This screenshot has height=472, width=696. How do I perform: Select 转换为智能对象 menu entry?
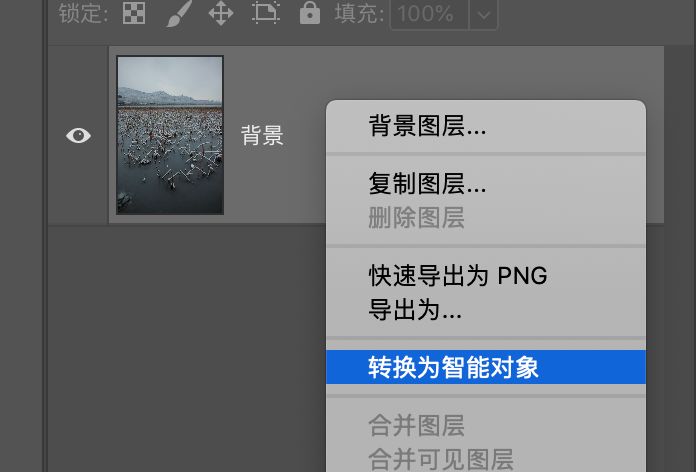point(486,367)
